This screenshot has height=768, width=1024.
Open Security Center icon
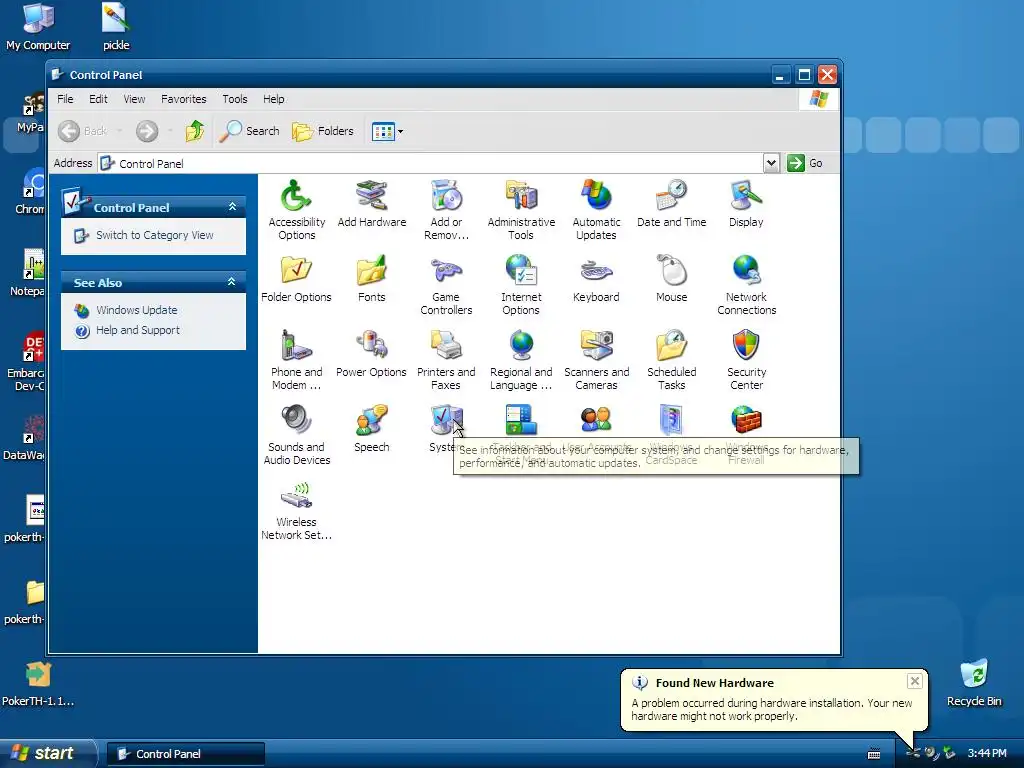[x=746, y=360]
